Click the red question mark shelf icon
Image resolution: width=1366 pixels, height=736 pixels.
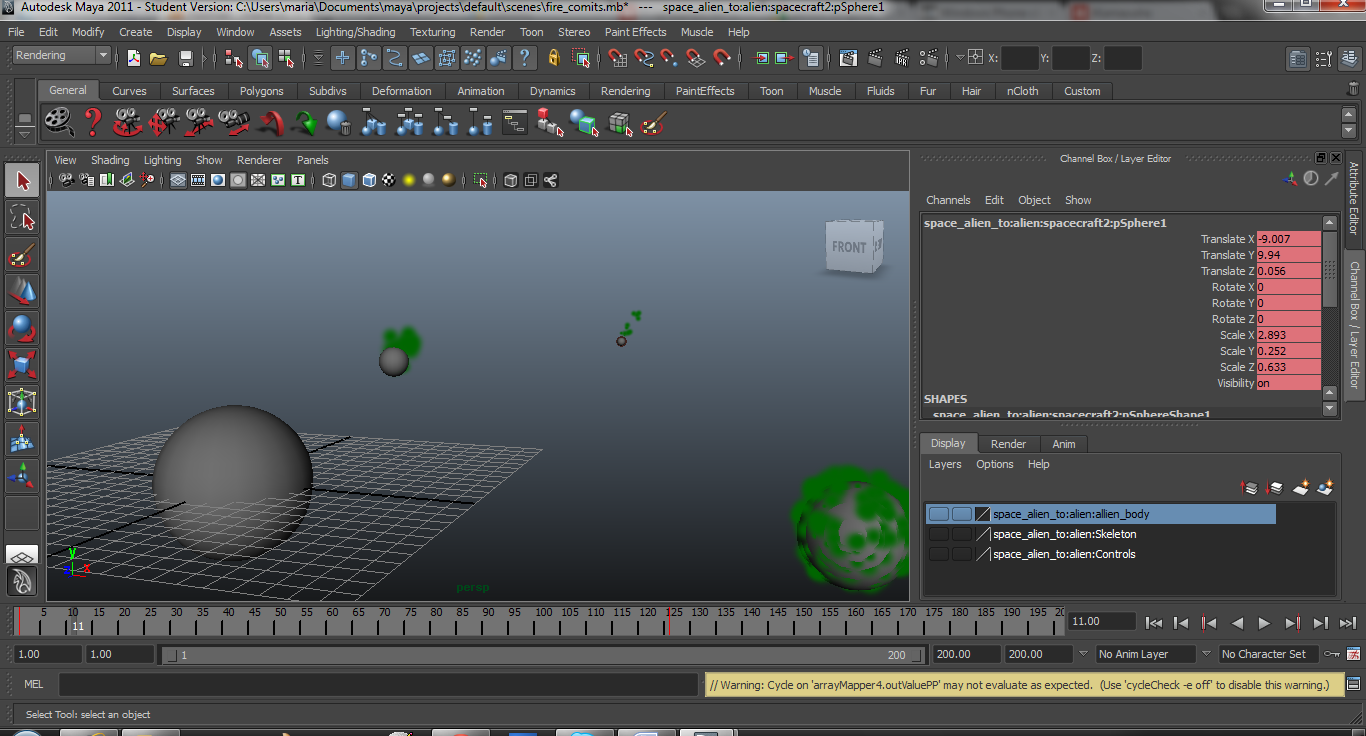[93, 122]
